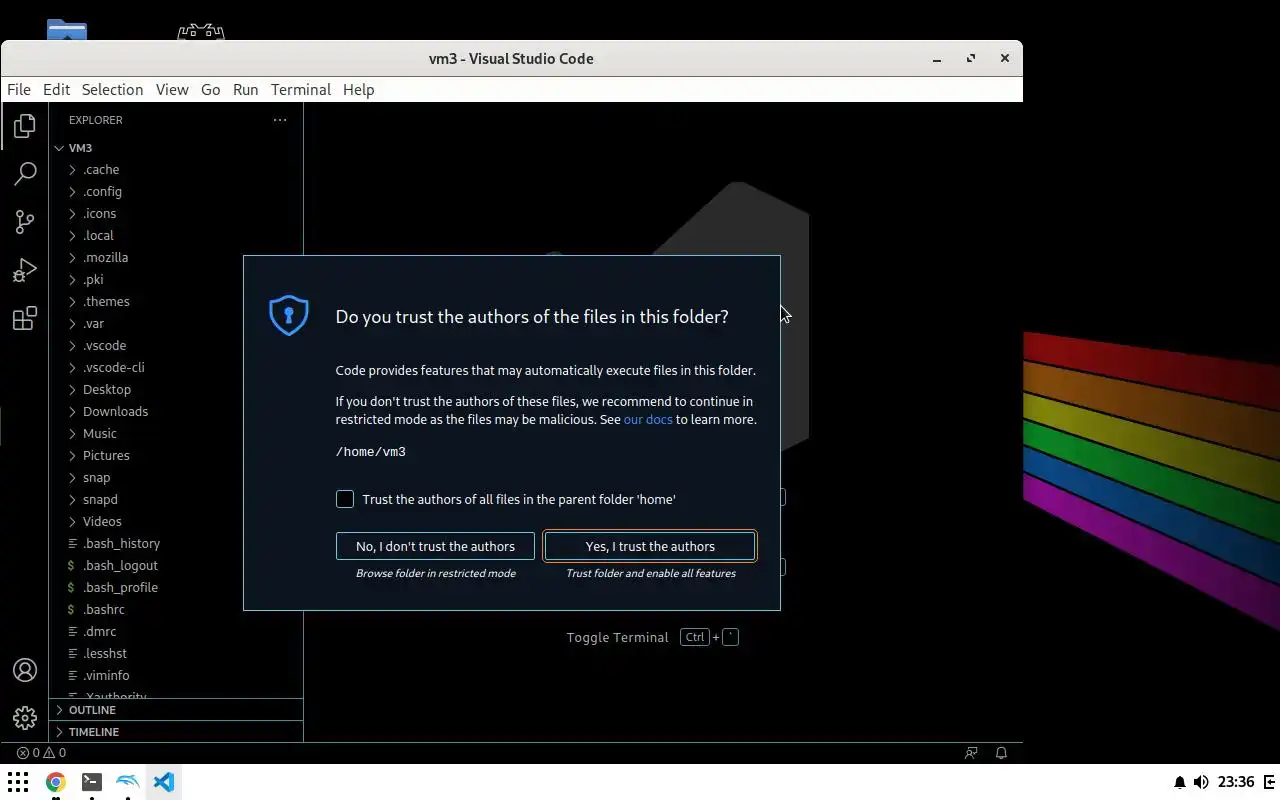Open the Run and Debug view
1280x800 pixels.
point(25,270)
